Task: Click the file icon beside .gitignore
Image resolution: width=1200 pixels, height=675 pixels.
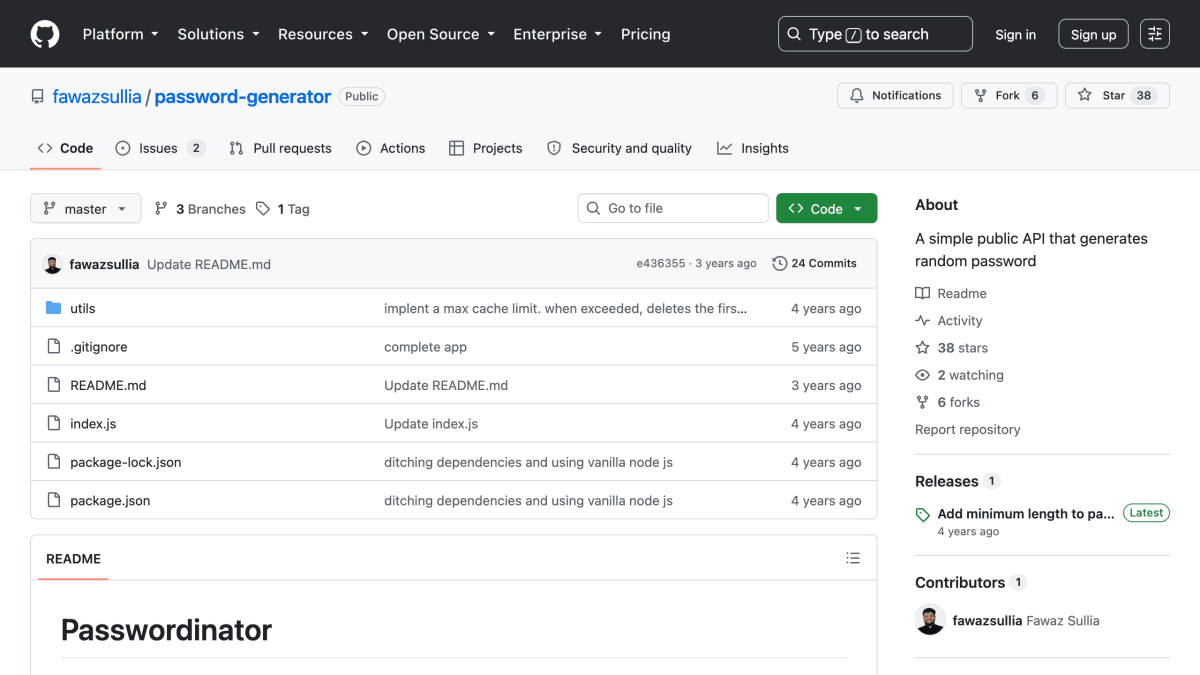Action: [x=54, y=347]
